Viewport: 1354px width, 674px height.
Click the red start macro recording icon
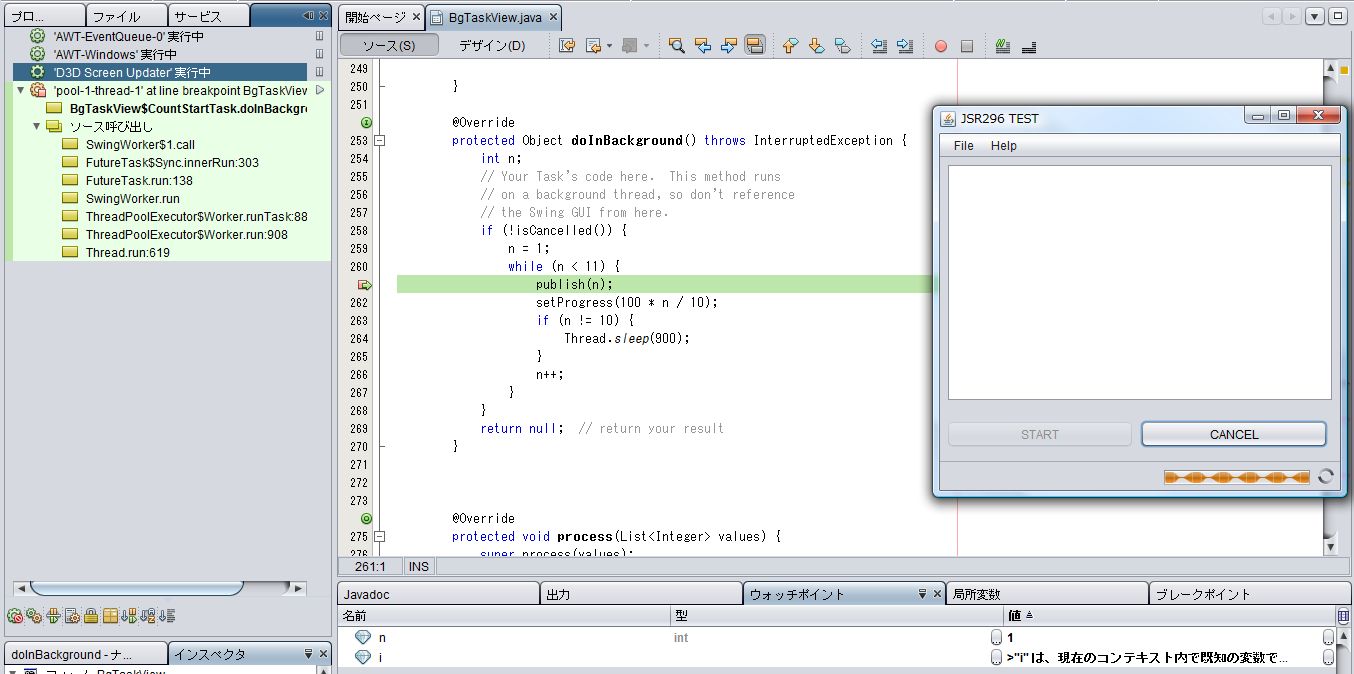(x=941, y=46)
